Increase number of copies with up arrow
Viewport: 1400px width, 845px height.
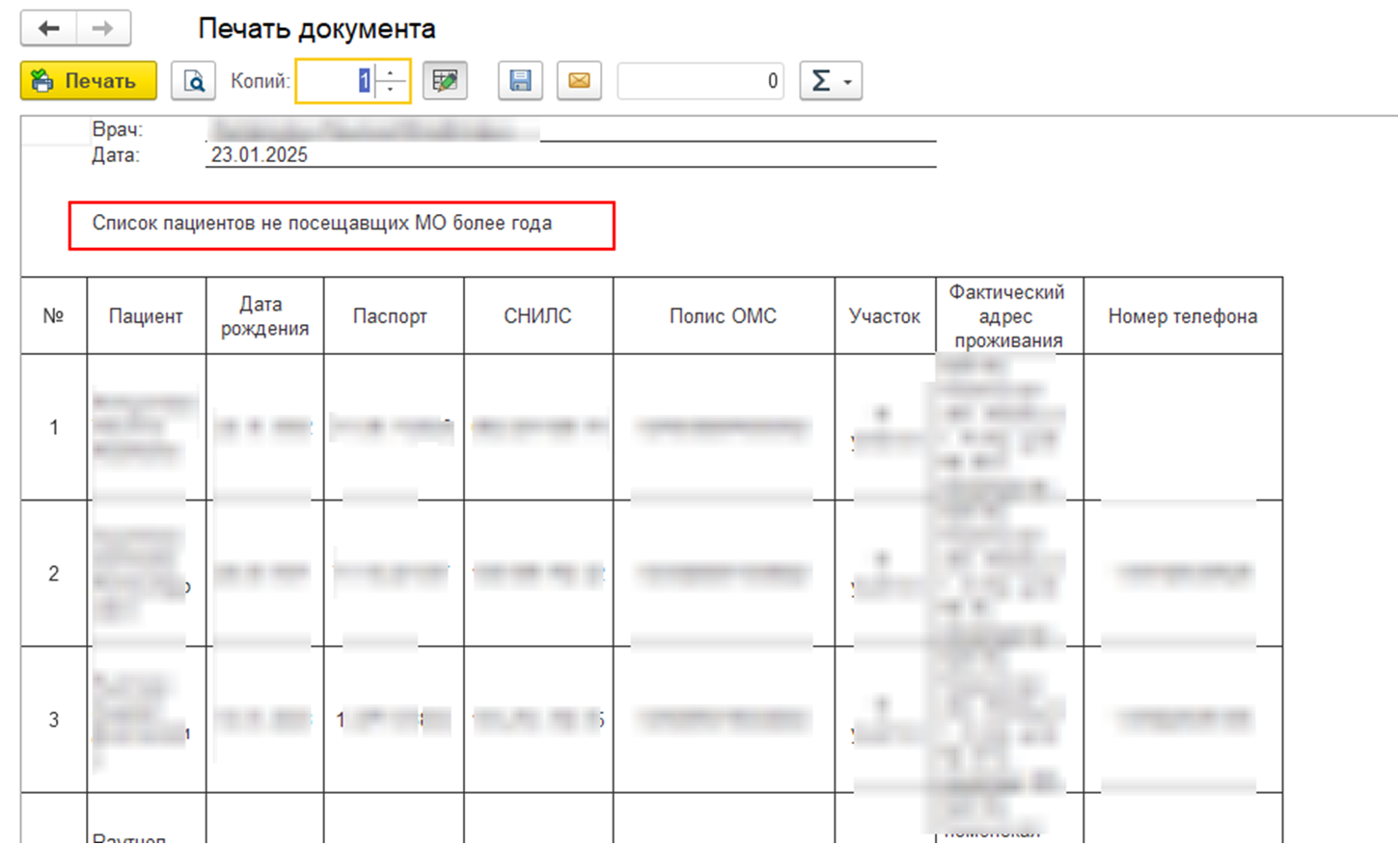(x=392, y=73)
